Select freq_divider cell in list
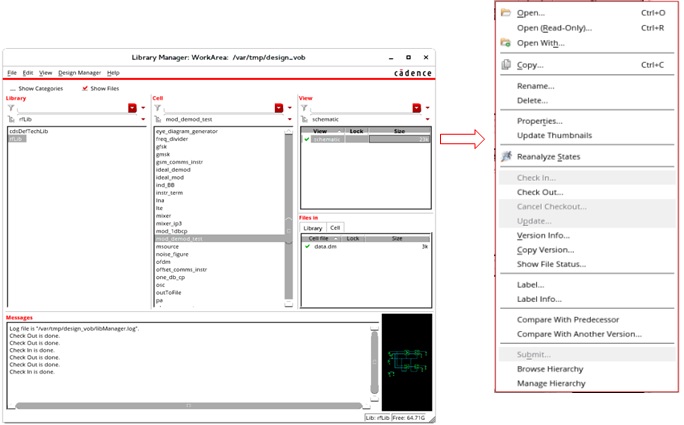Image resolution: width=684 pixels, height=425 pixels. point(172,139)
